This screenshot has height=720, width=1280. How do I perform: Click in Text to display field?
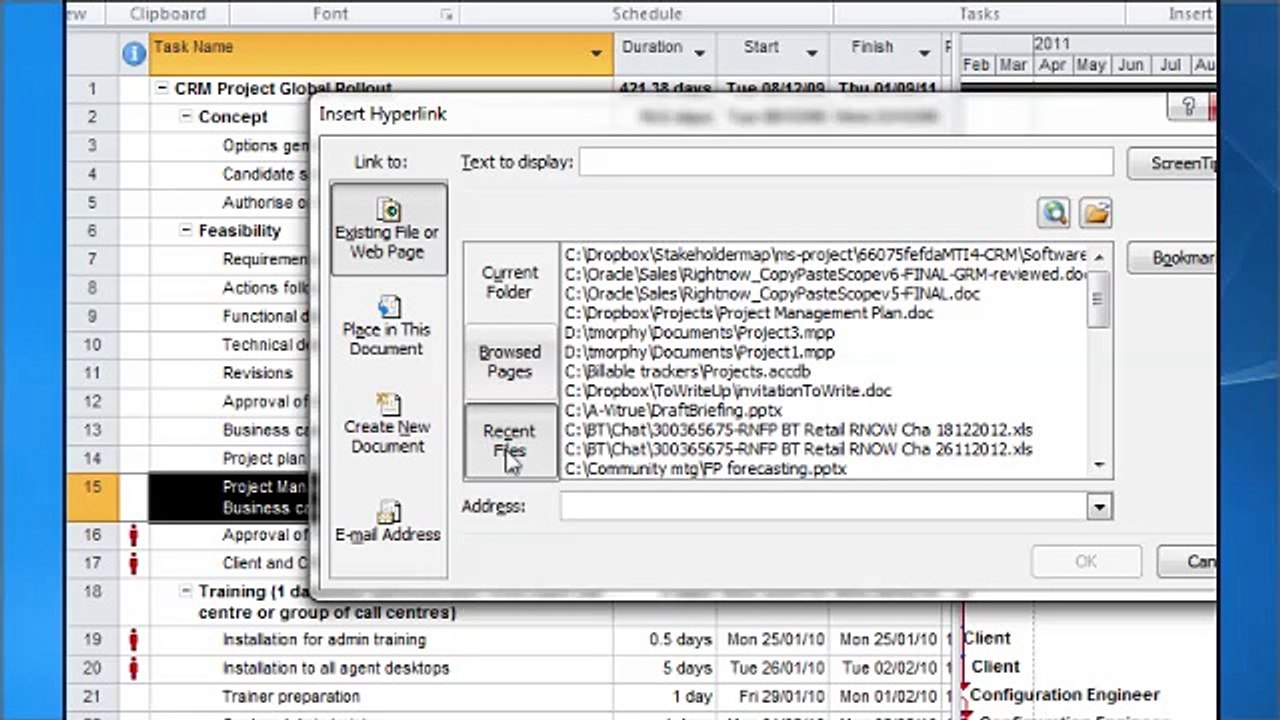tap(846, 162)
